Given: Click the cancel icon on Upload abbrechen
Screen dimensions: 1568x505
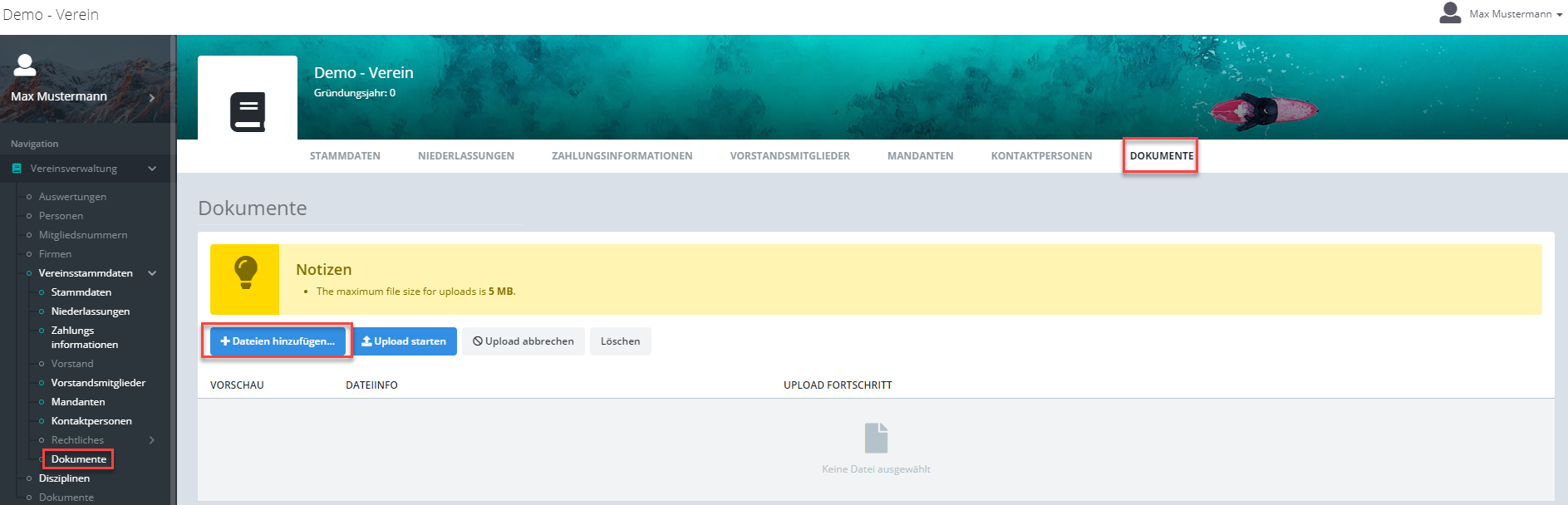Looking at the screenshot, I should point(478,341).
